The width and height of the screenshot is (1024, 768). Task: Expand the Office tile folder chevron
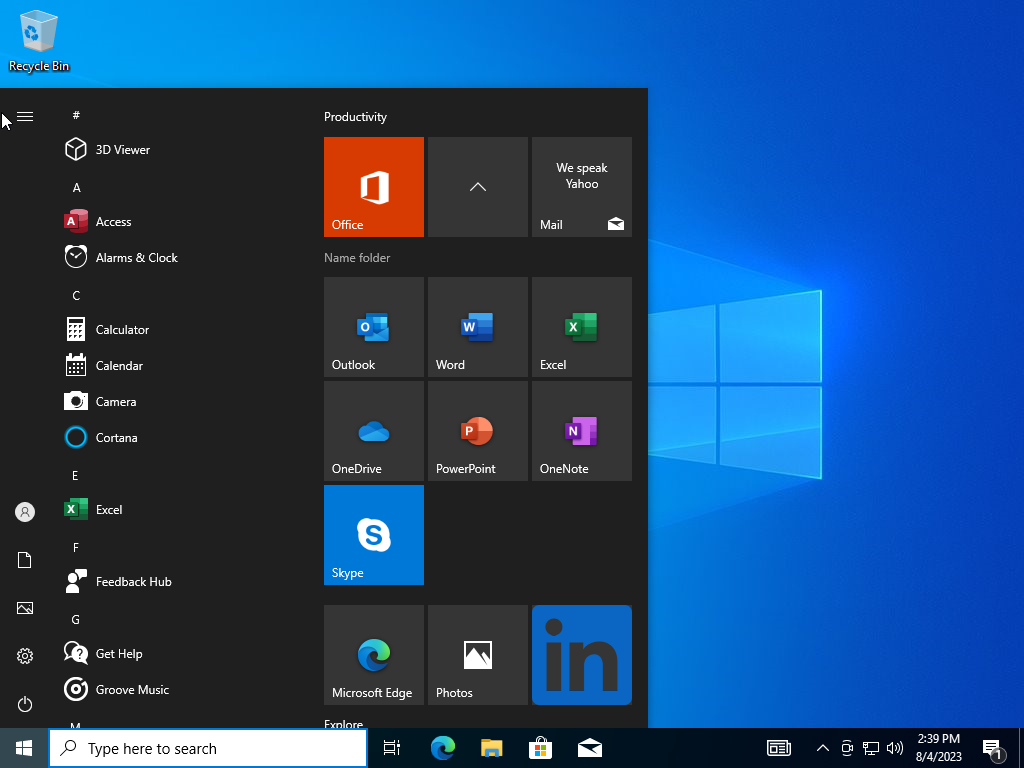tap(477, 187)
